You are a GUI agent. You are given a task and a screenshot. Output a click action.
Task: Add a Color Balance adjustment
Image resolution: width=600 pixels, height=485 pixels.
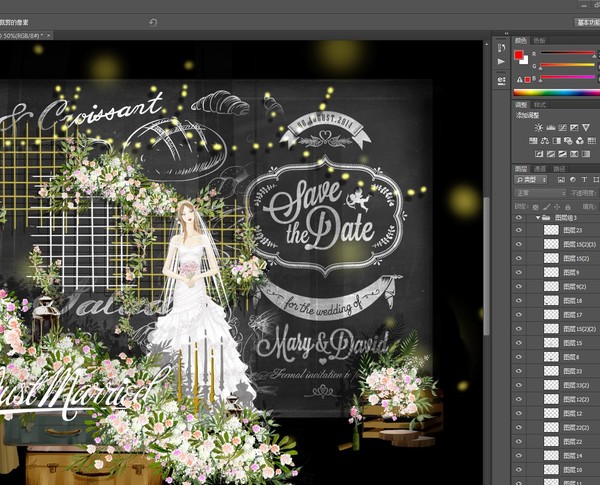545,141
